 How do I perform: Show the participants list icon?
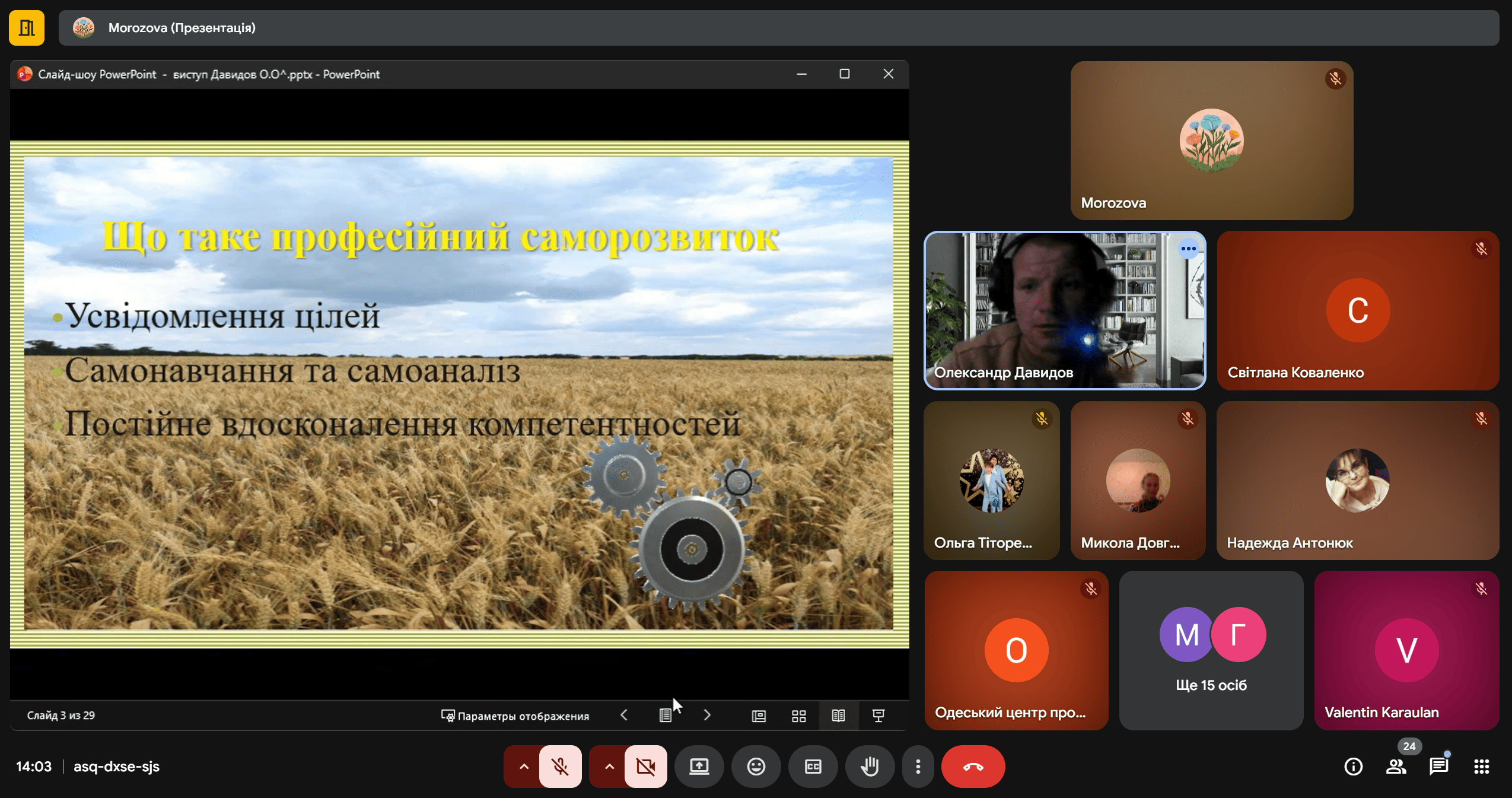click(1396, 767)
